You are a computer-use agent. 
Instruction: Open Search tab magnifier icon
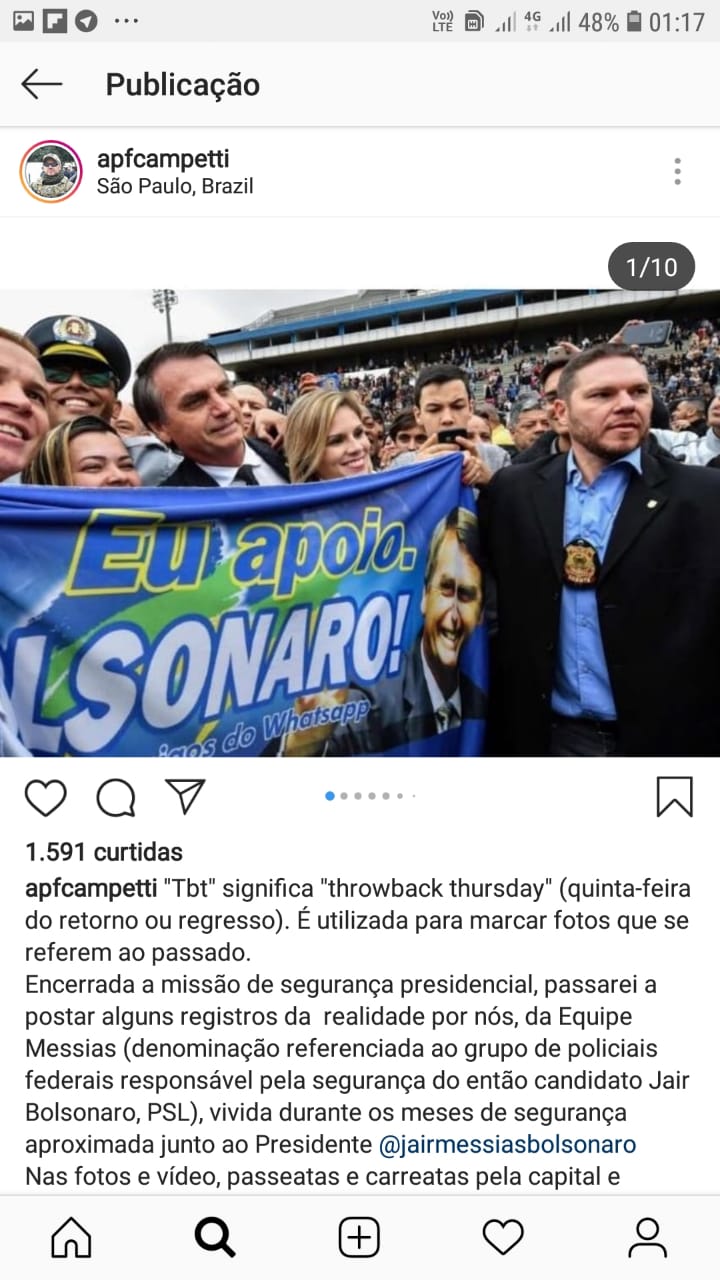pos(215,1238)
